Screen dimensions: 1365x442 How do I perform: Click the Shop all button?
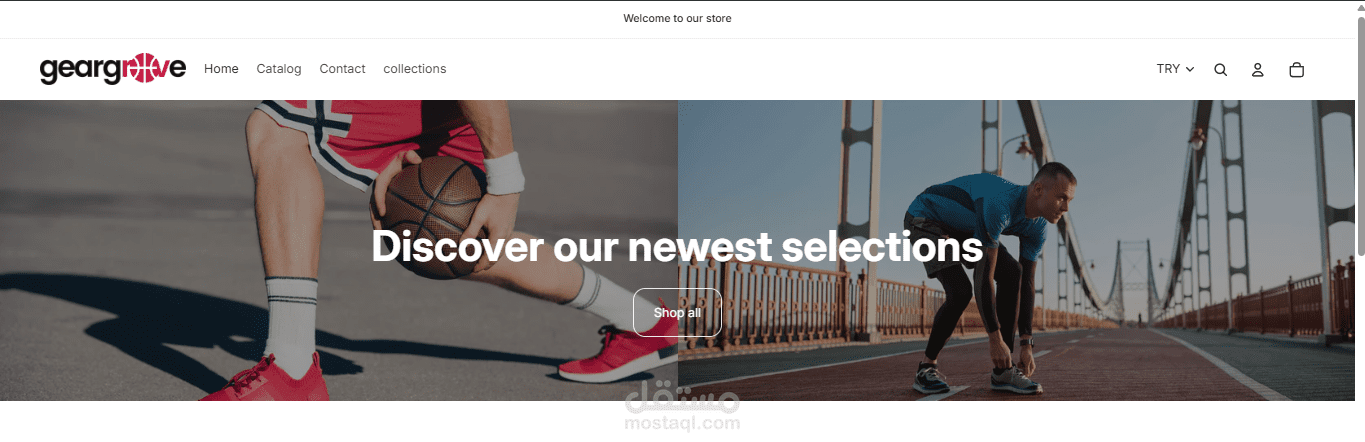click(x=677, y=313)
